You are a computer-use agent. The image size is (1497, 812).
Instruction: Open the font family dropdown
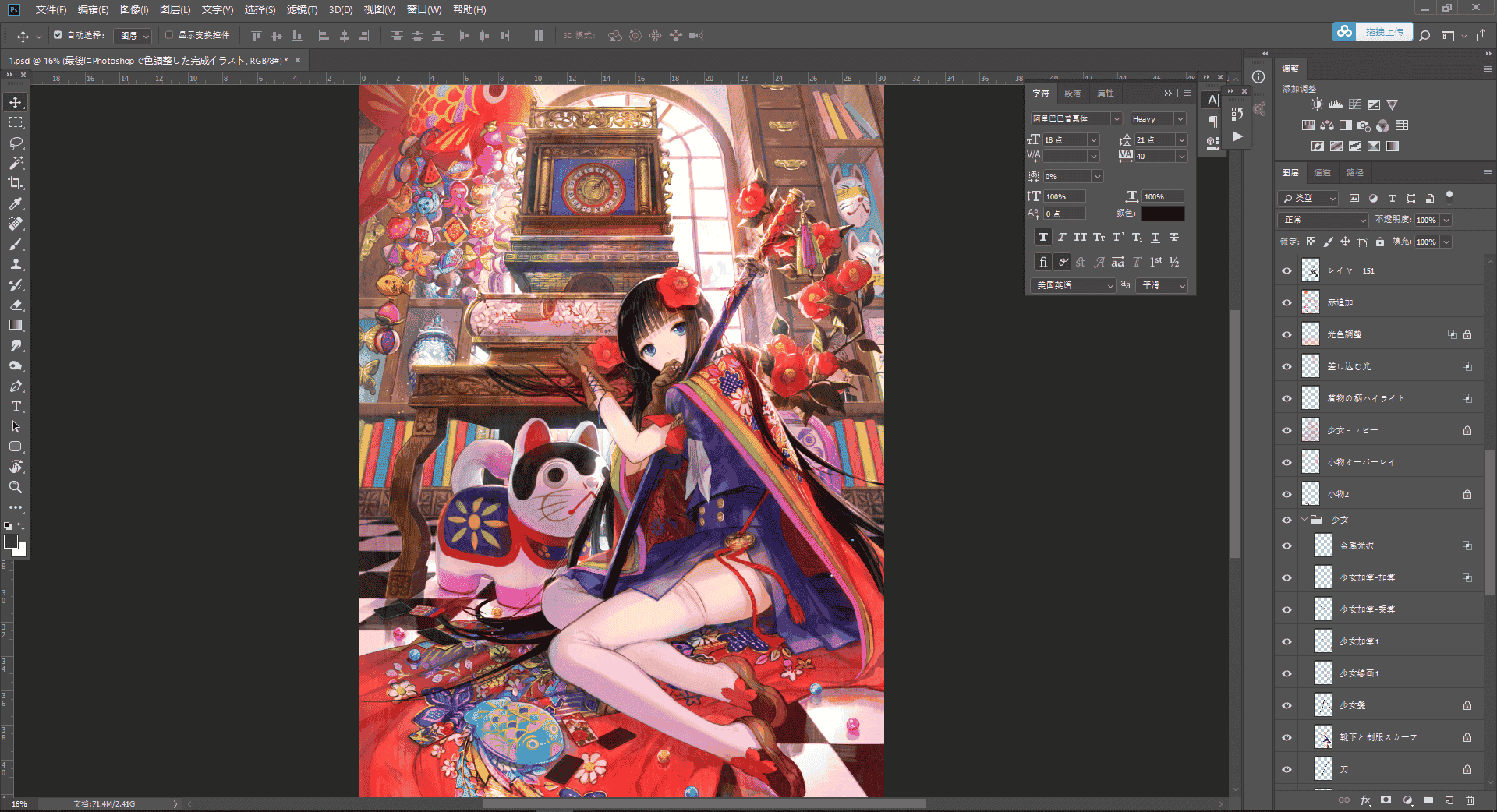click(x=1117, y=118)
